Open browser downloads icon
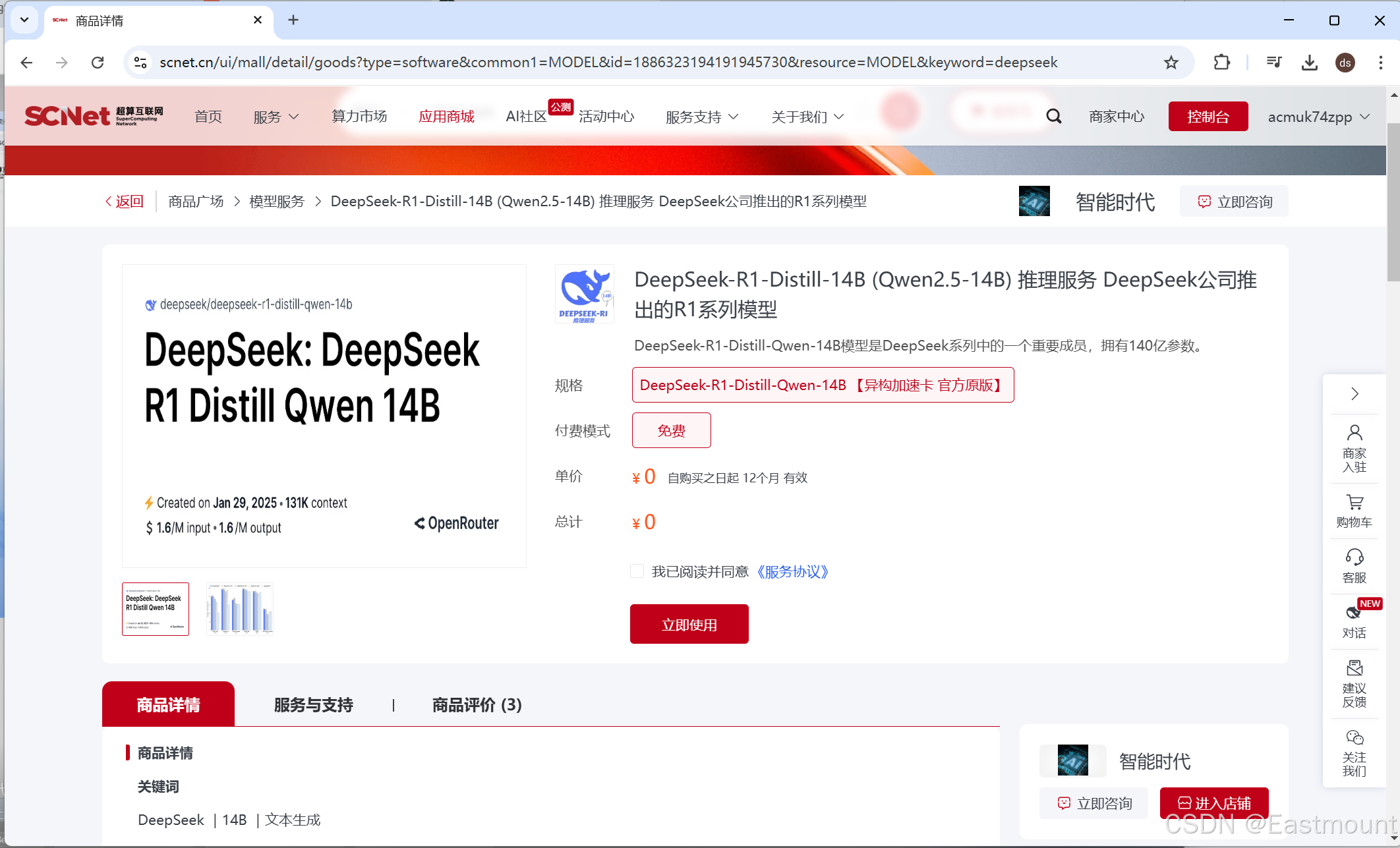Image resolution: width=1400 pixels, height=848 pixels. pos(1309,63)
